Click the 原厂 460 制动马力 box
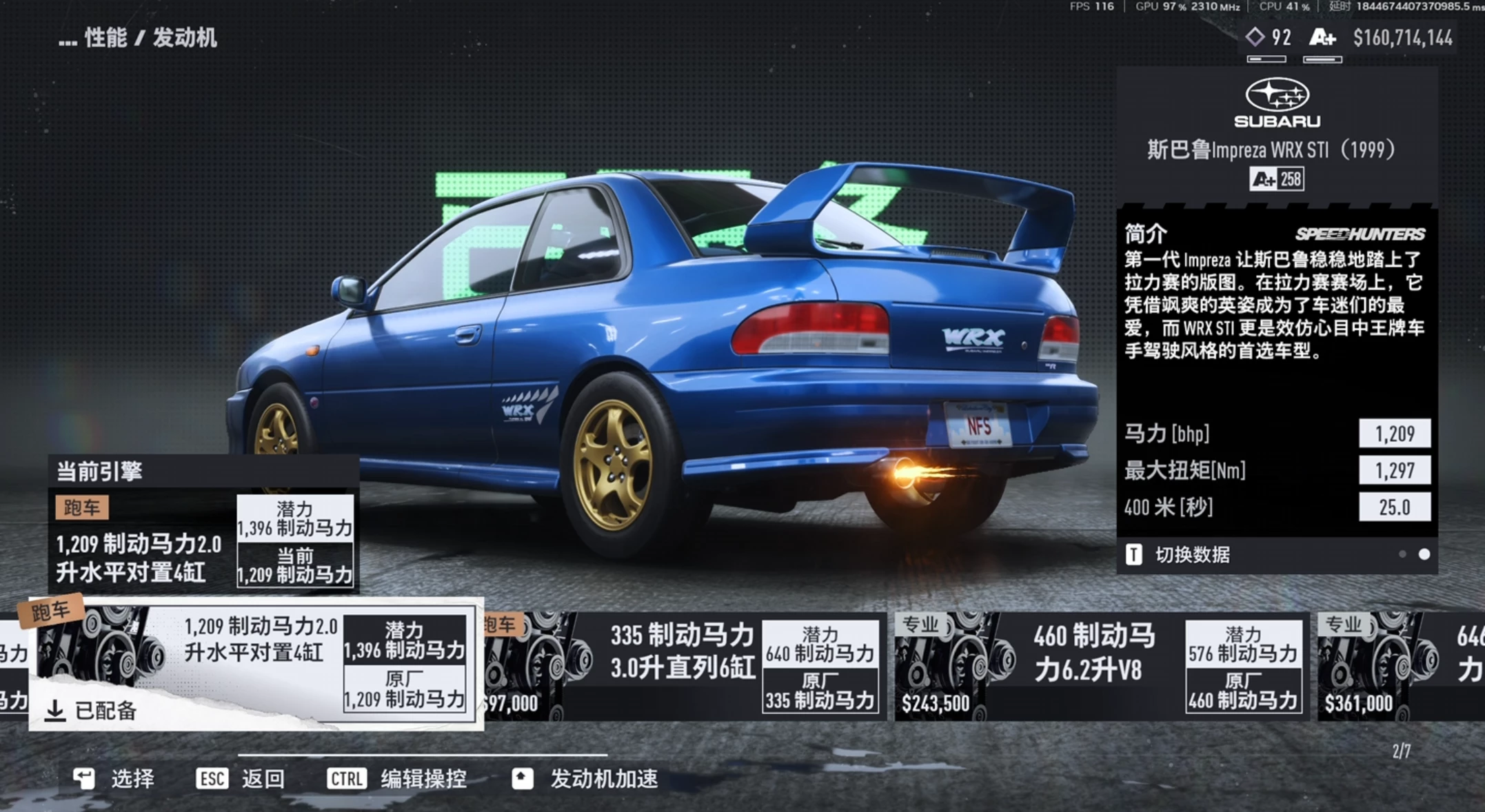Image resolution: width=1485 pixels, height=812 pixels. [x=1244, y=691]
